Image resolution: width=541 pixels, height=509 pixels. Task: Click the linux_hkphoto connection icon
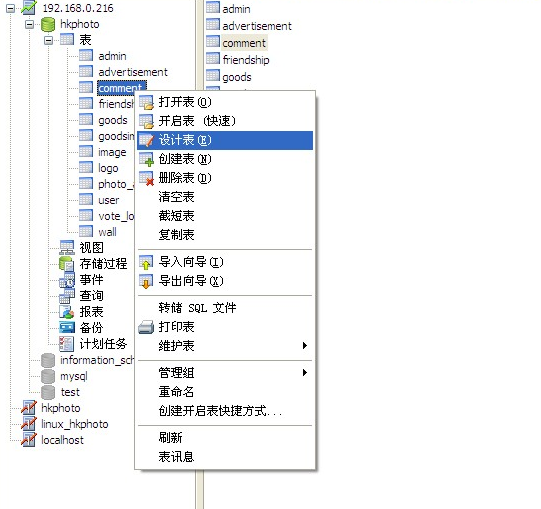click(29, 423)
